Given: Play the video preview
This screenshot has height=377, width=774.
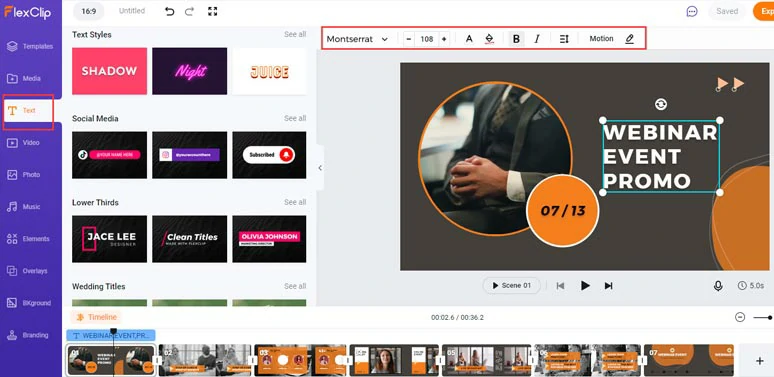Looking at the screenshot, I should pos(585,286).
